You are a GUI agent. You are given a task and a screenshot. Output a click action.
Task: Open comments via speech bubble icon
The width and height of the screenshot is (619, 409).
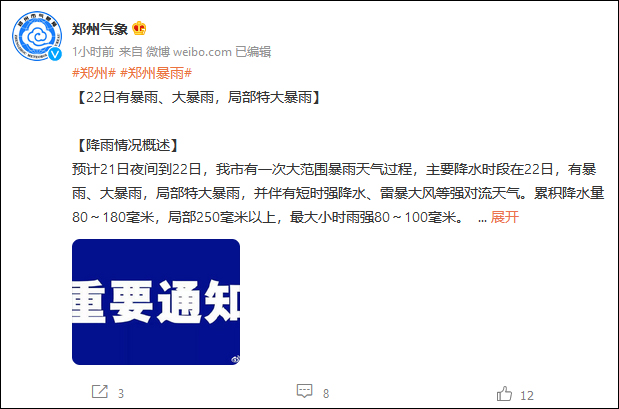[304, 391]
